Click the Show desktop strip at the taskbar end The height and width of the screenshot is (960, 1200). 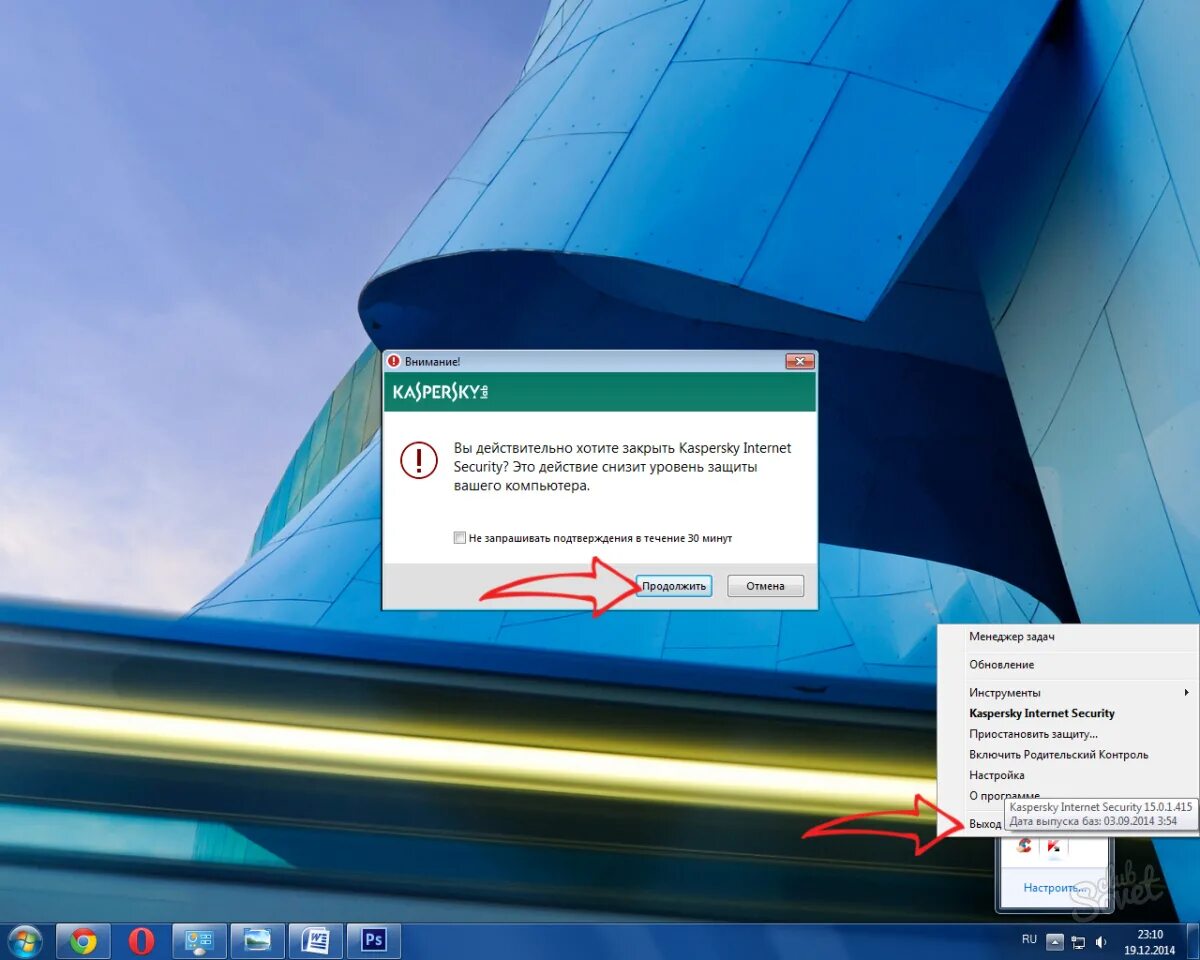(1192, 941)
